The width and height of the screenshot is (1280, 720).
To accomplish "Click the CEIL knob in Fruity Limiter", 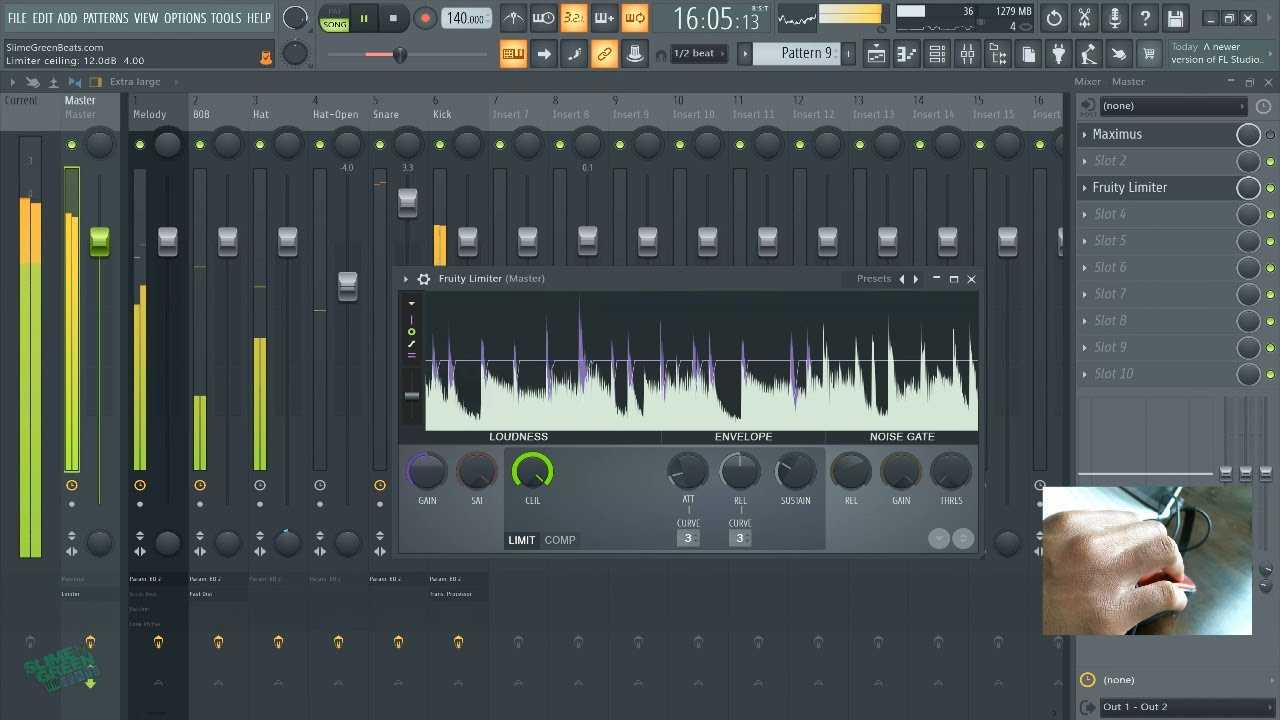I will click(x=532, y=471).
